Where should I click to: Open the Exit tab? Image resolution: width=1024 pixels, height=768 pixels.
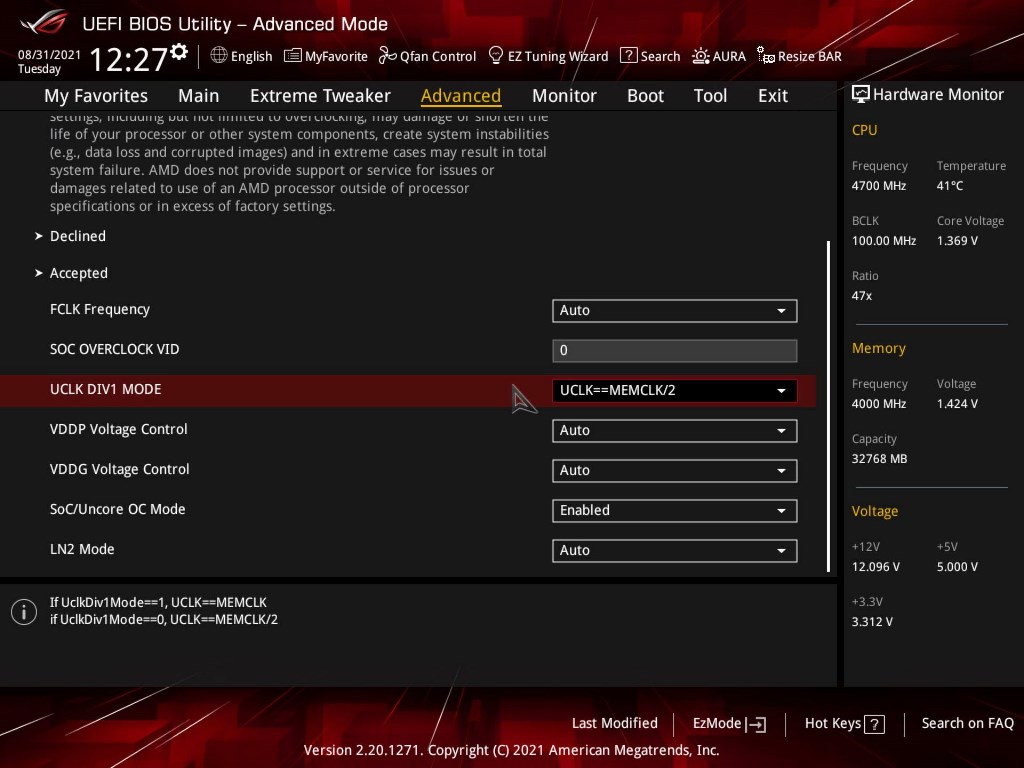(773, 96)
